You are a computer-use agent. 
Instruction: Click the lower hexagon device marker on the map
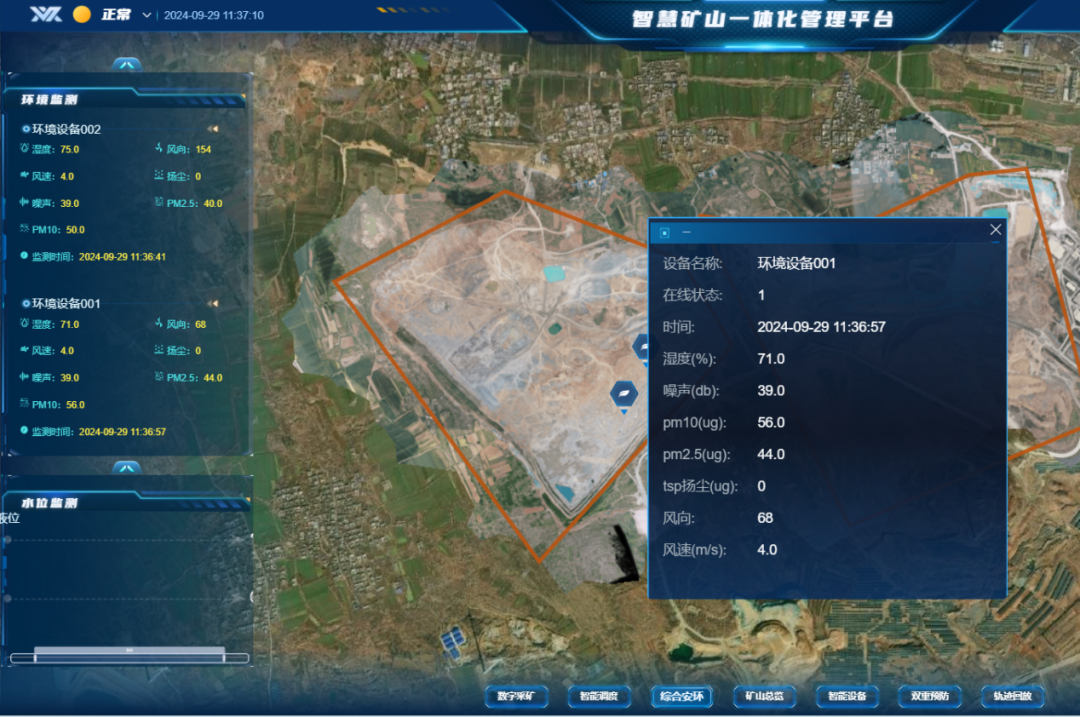point(624,394)
